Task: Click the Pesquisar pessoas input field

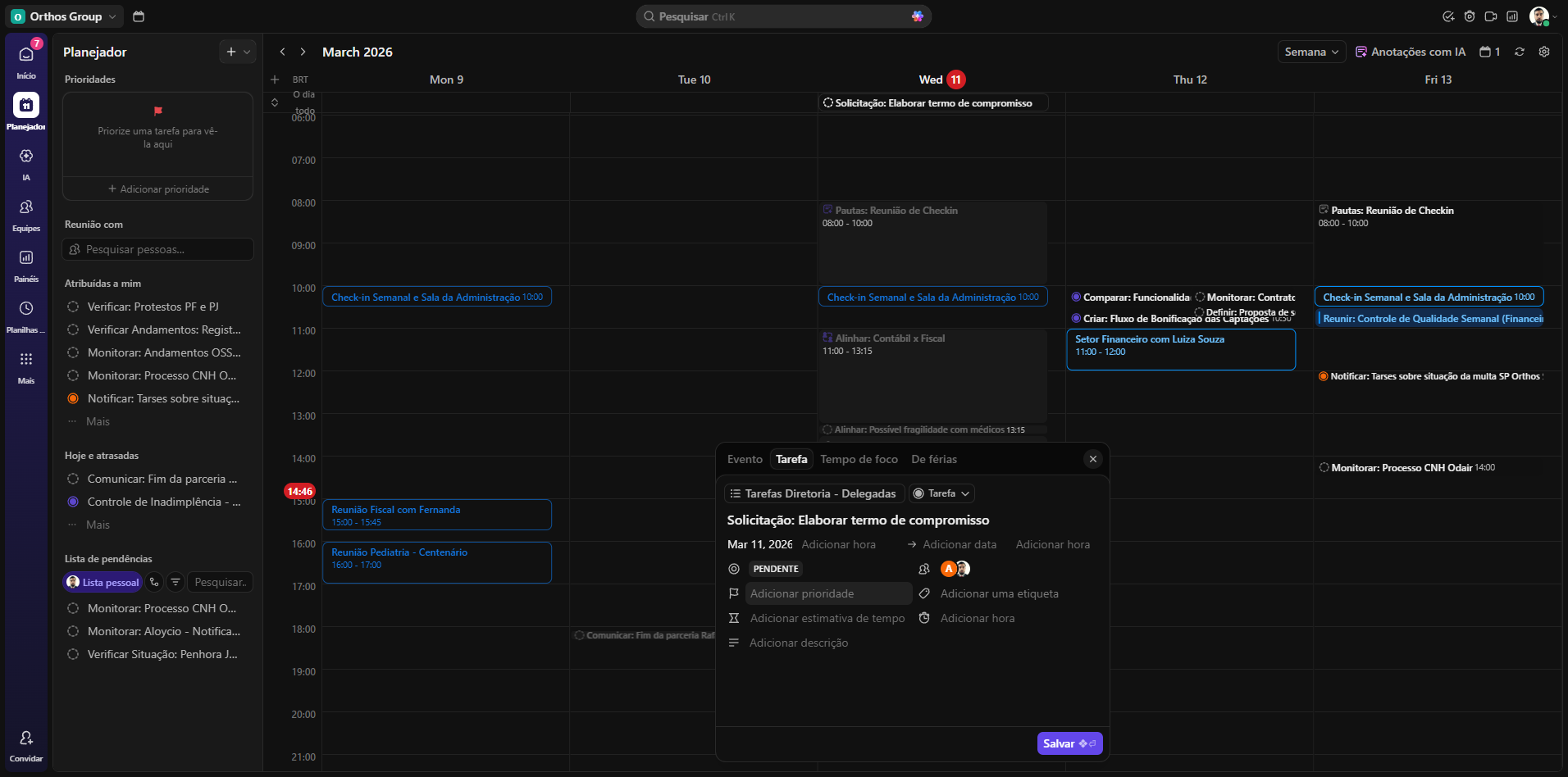Action: [158, 249]
